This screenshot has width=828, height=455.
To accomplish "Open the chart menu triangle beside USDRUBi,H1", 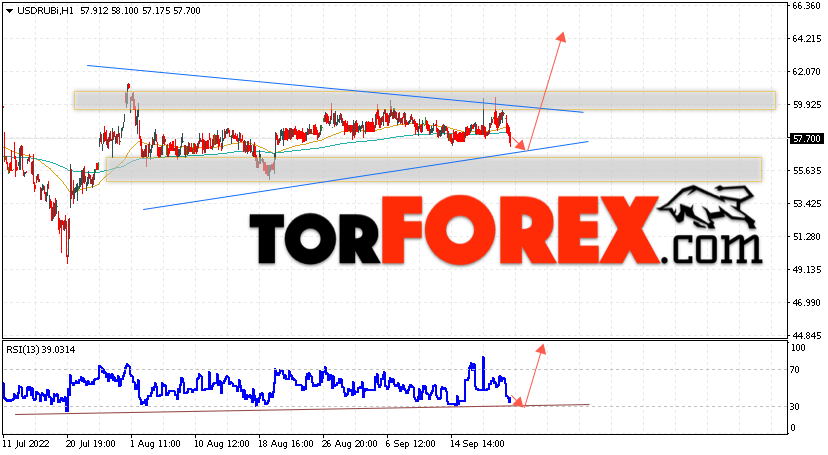I will [10, 11].
